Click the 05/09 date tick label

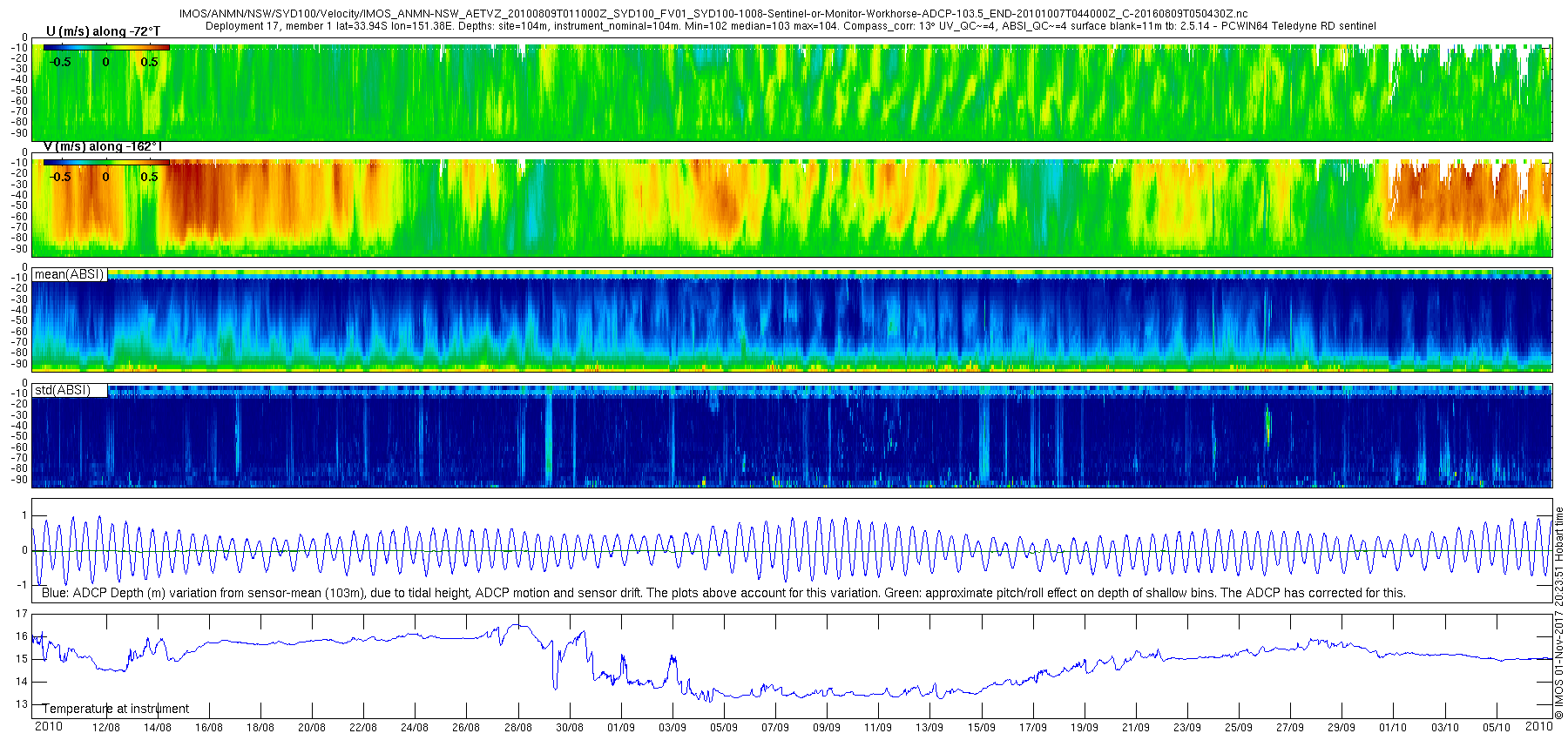click(724, 728)
